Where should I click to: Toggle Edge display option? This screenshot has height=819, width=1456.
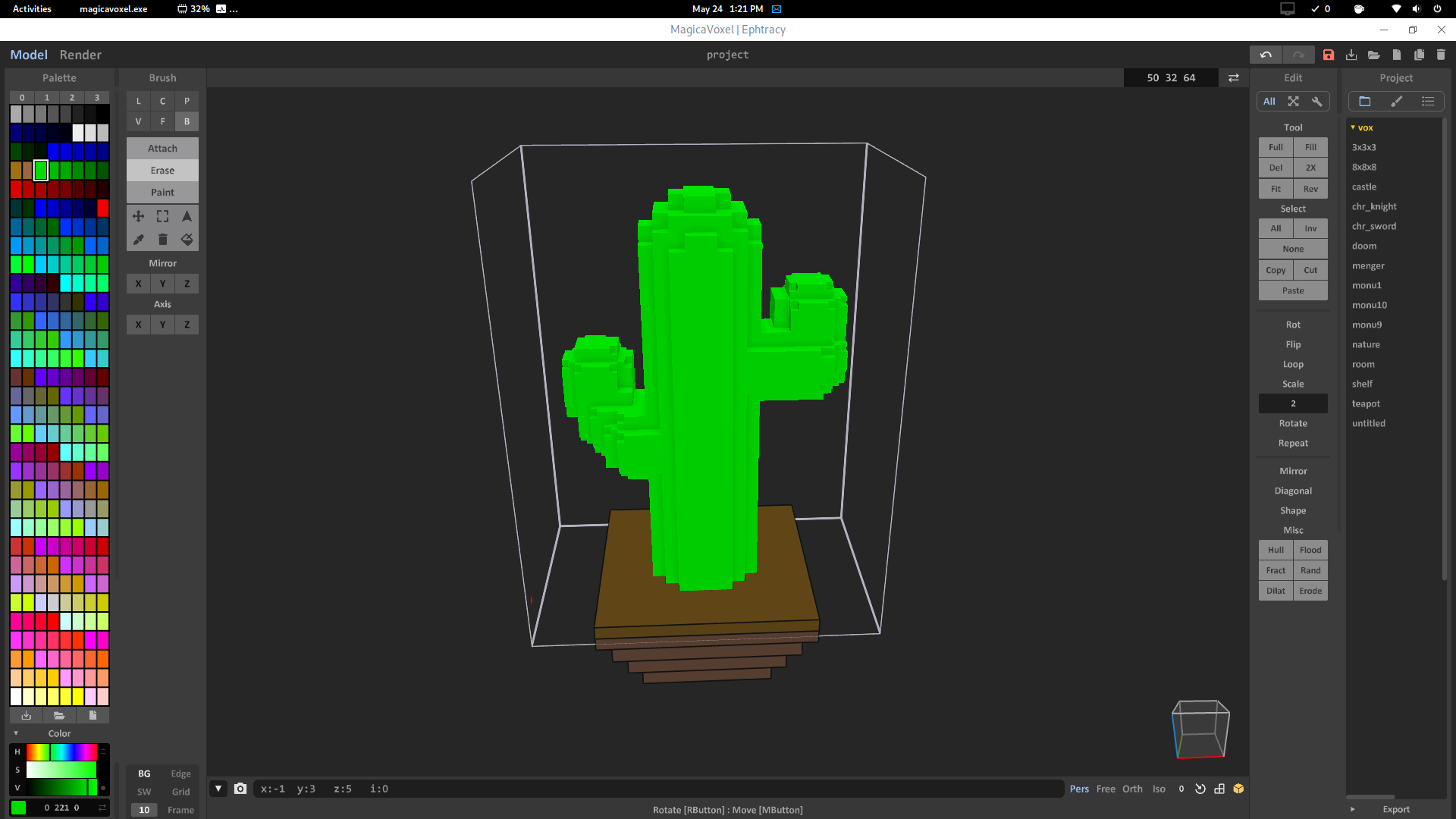pos(180,773)
